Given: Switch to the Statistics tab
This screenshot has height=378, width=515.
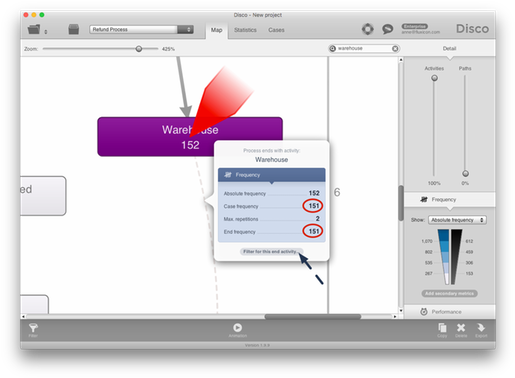Looking at the screenshot, I should (245, 30).
